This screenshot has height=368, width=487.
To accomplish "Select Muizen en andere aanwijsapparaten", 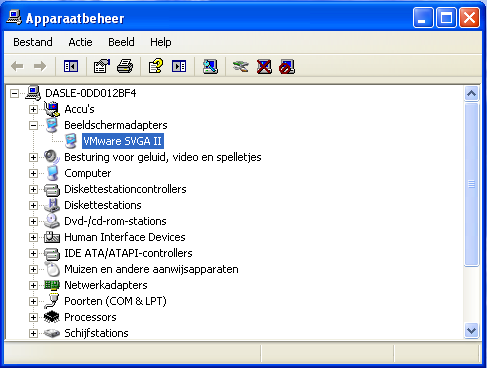I will pos(151,269).
